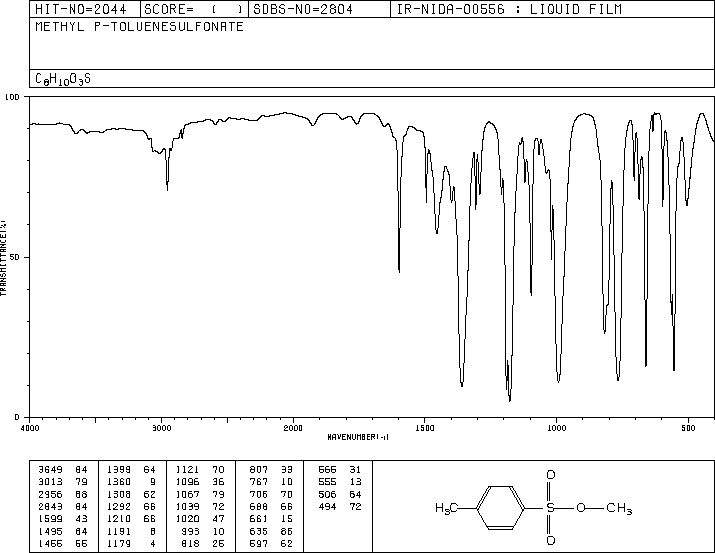Select the 1495 peak table row

coord(63,532)
